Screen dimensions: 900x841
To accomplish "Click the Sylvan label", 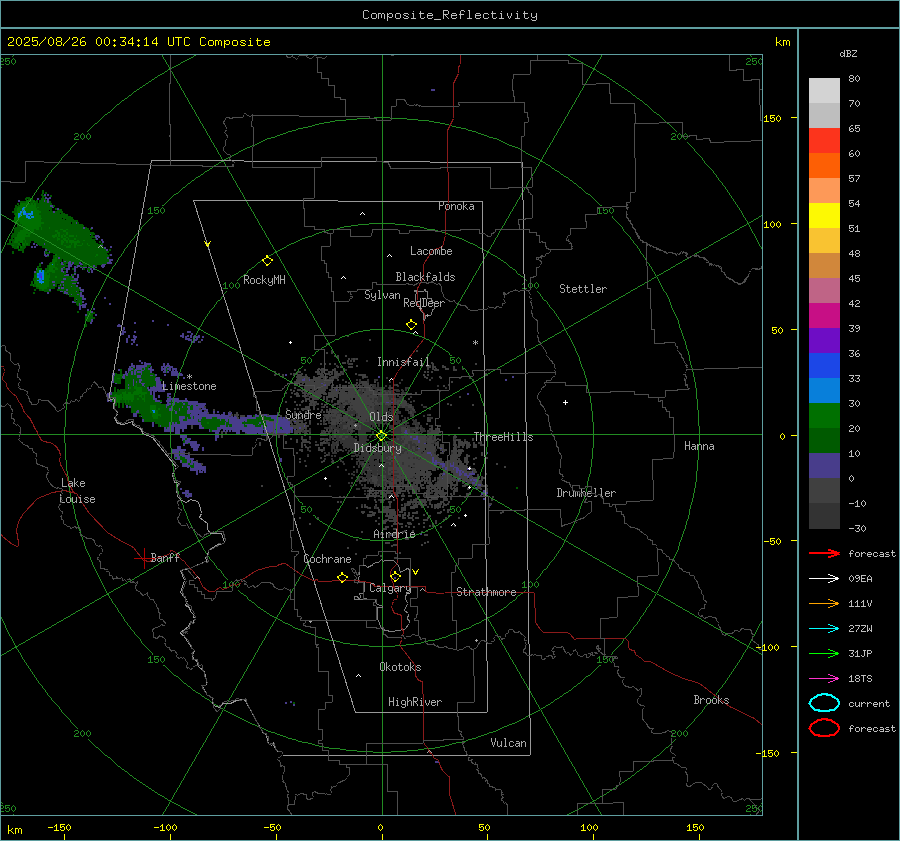I will [382, 295].
